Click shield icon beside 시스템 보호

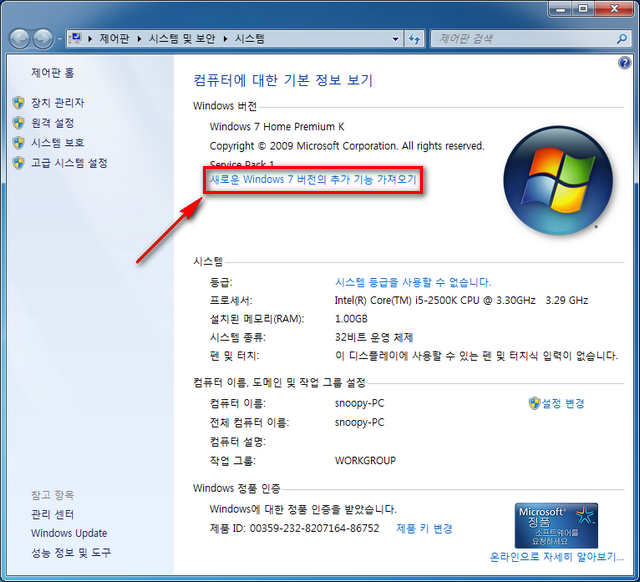pyautogui.click(x=18, y=143)
